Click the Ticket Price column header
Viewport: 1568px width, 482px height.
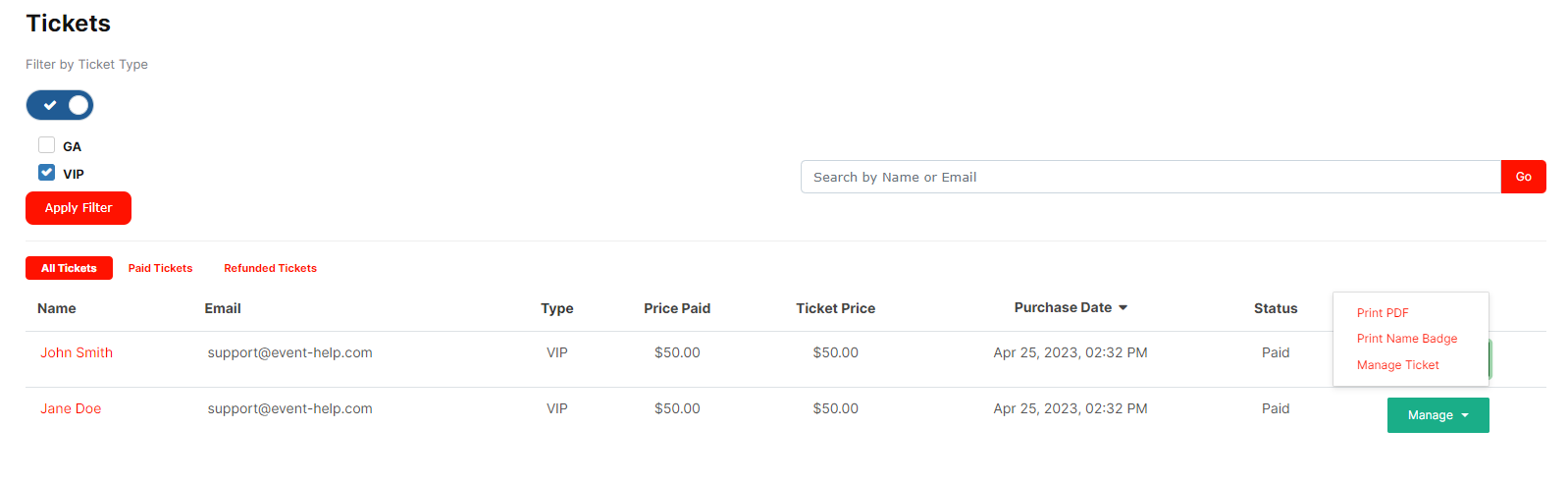pyautogui.click(x=835, y=308)
